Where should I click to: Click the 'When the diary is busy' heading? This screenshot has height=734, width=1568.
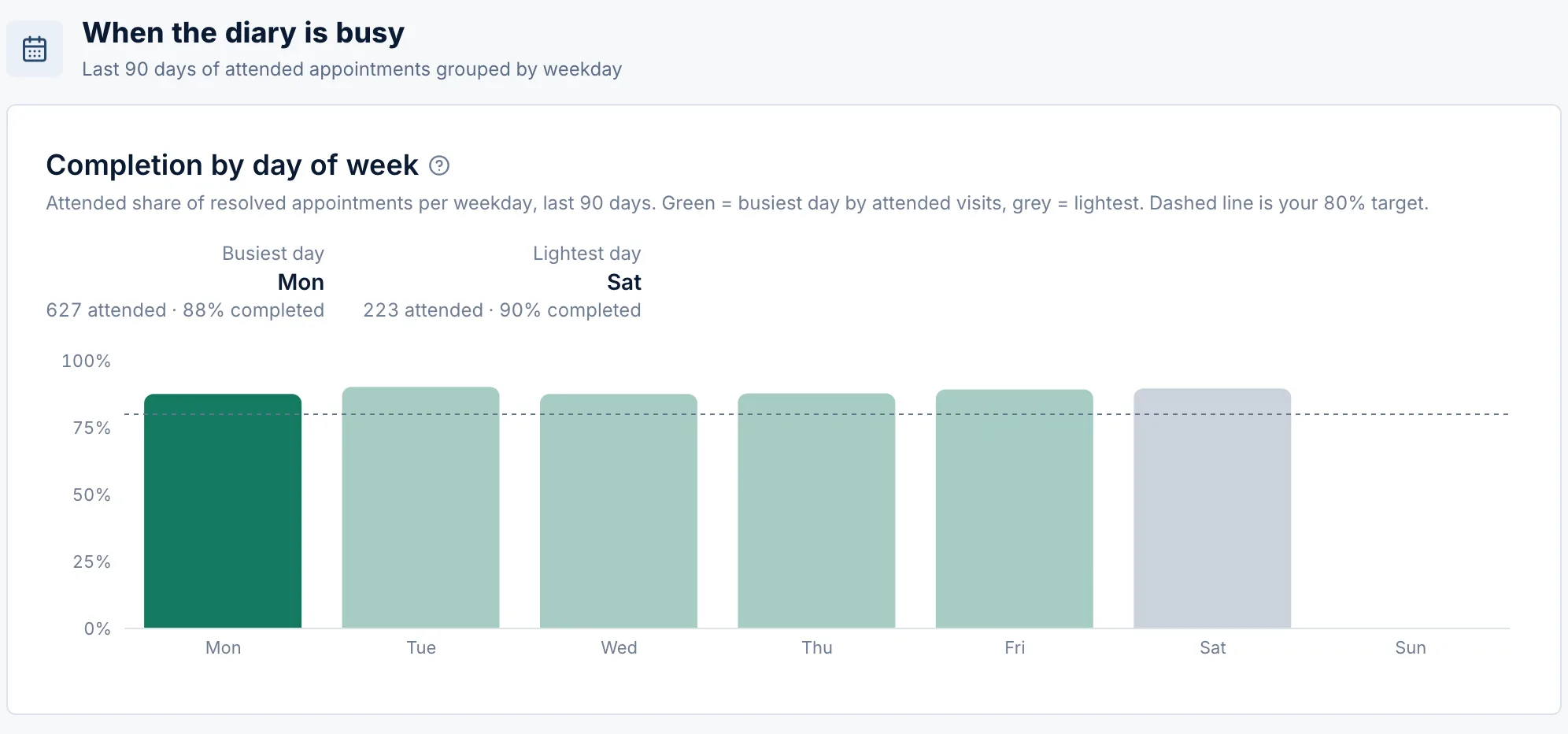243,32
